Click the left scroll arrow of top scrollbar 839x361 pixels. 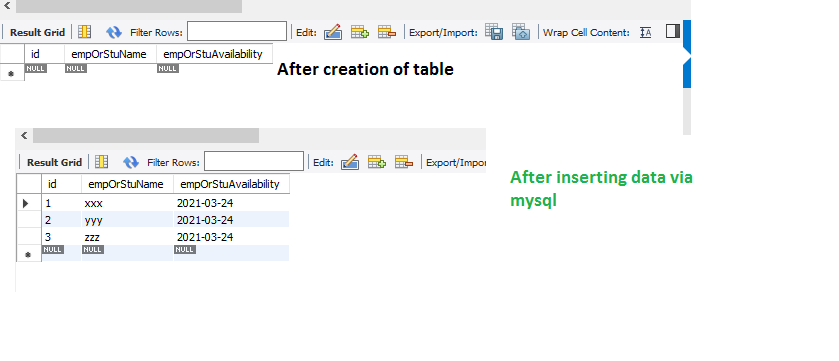point(6,6)
